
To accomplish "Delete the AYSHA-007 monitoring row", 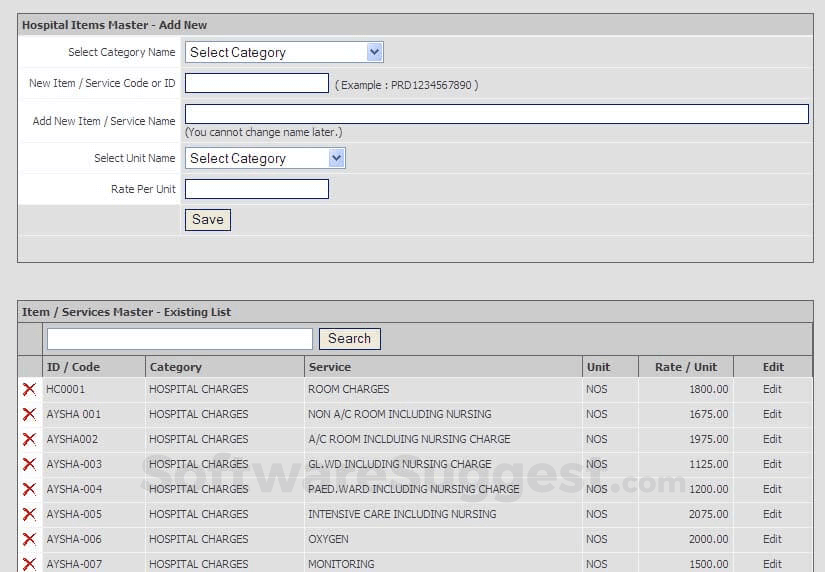I will tap(29, 563).
